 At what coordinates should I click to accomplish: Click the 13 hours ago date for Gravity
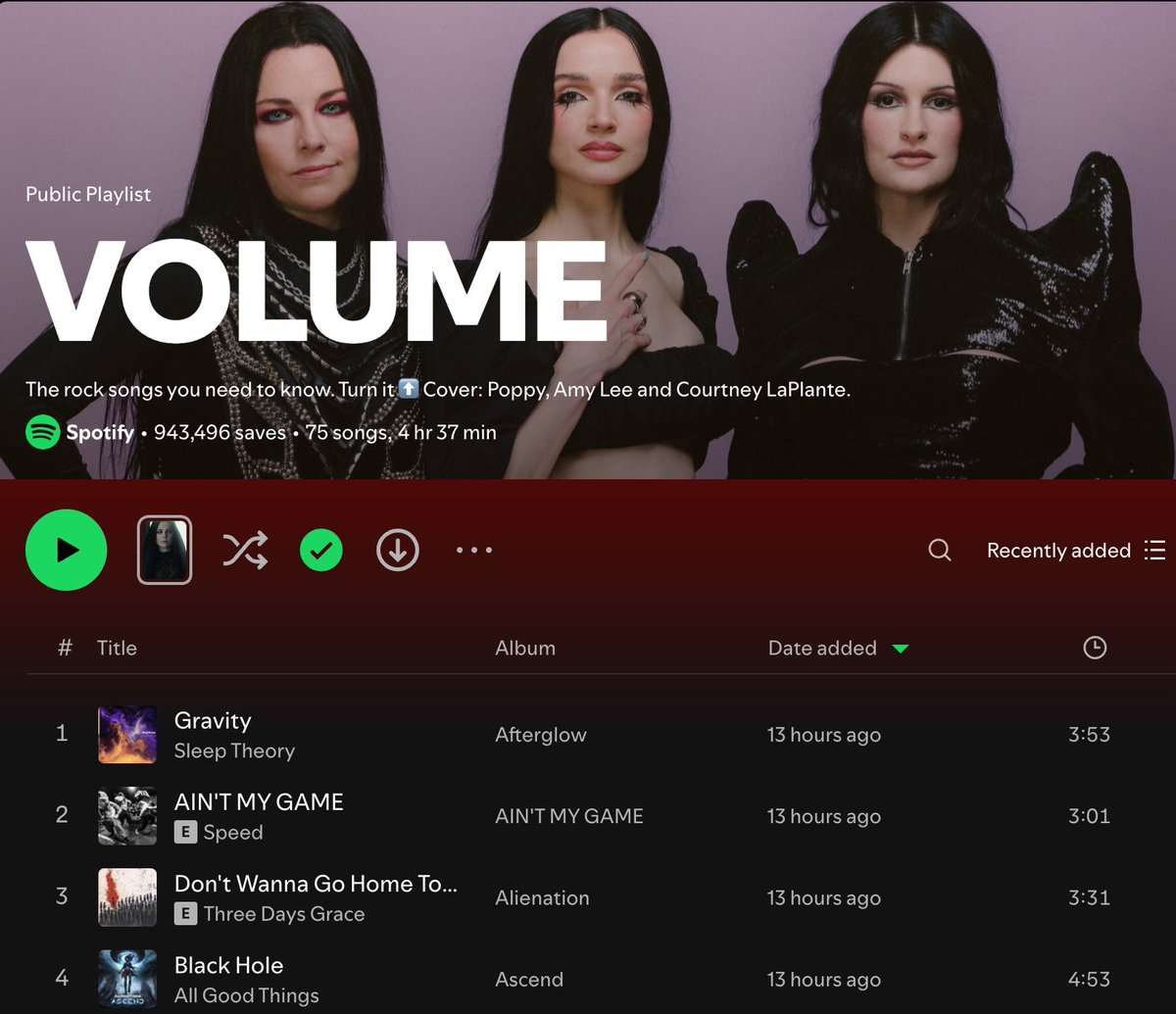[824, 735]
